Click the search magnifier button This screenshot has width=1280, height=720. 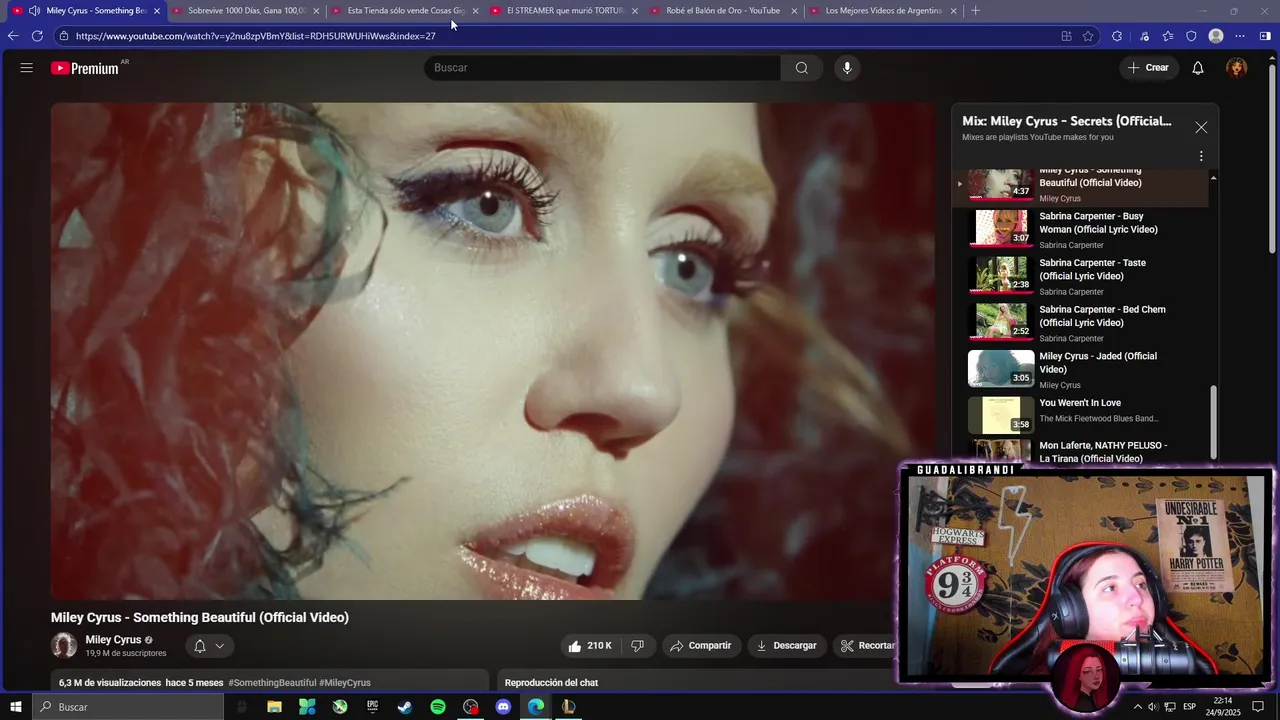(802, 68)
